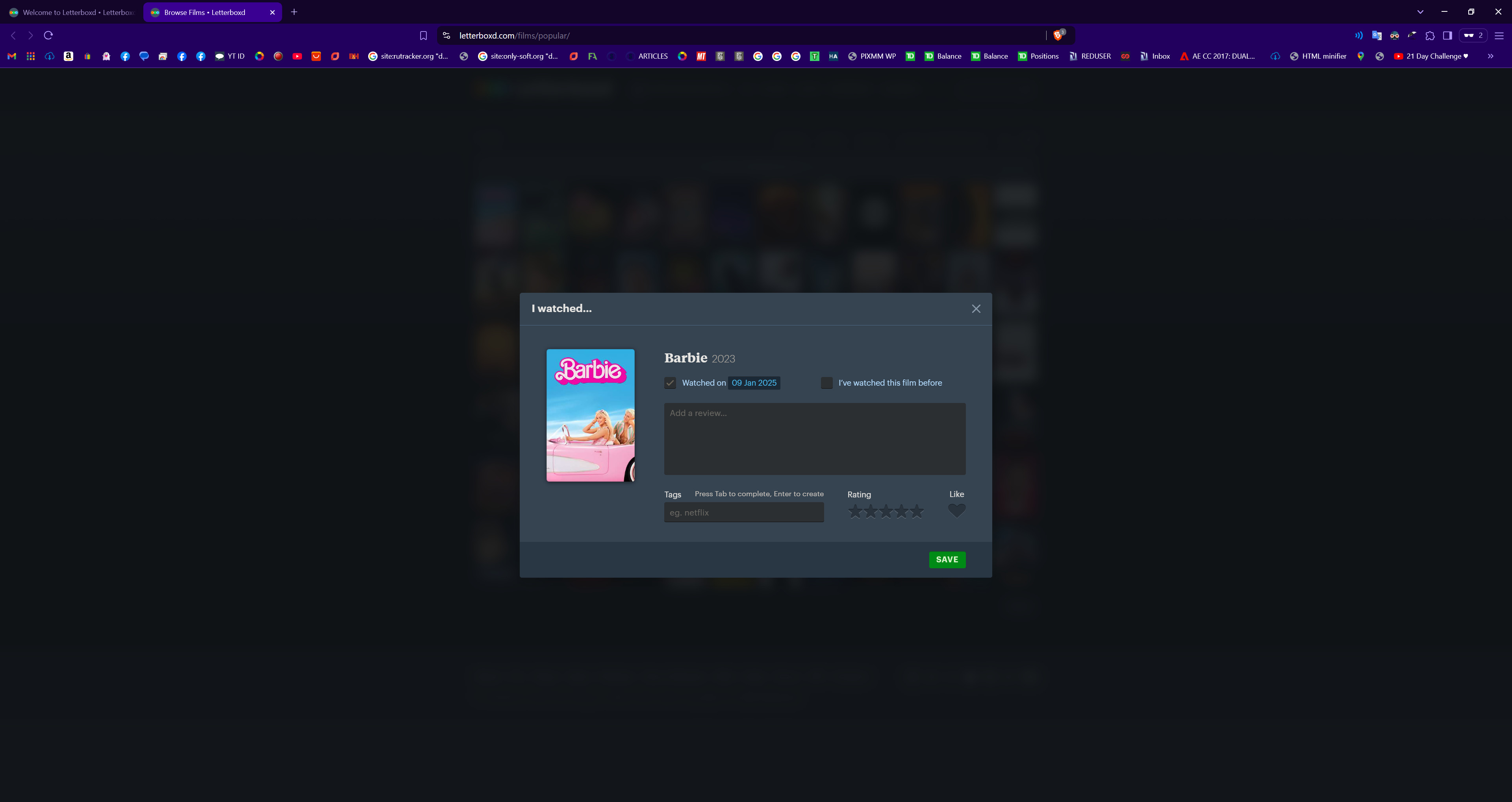Image resolution: width=1512 pixels, height=802 pixels.
Task: Open the HA bookmark icon
Action: 833,56
